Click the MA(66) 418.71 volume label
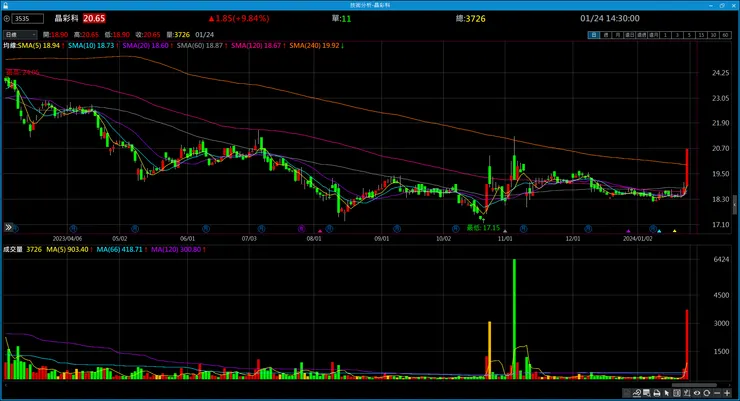 119,250
